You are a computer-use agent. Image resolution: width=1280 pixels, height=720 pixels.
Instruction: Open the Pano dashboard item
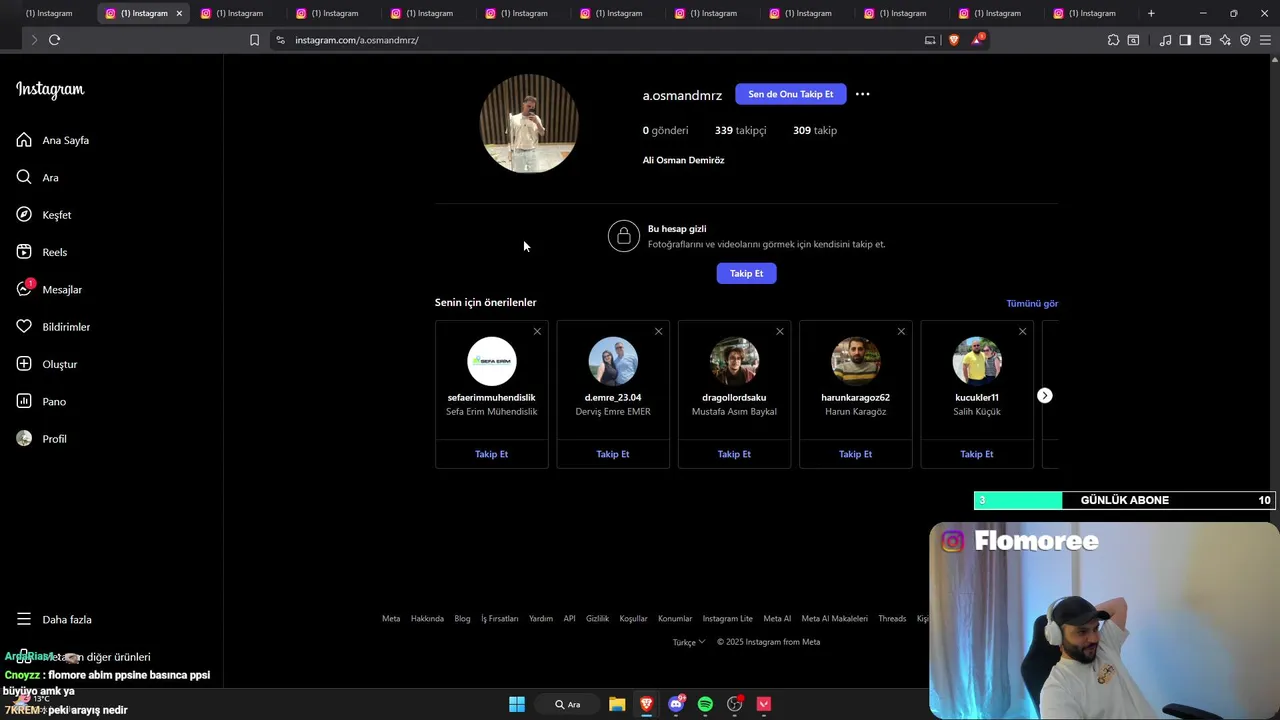click(41, 401)
